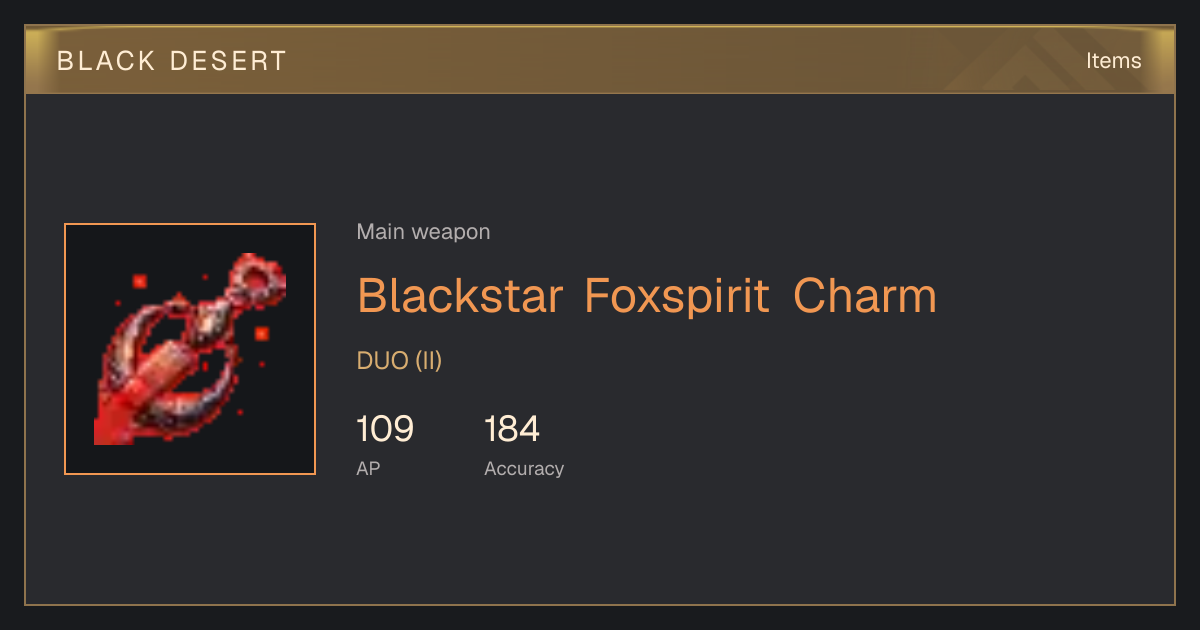This screenshot has height=630, width=1200.
Task: Click the 109 attack power value
Action: click(385, 429)
